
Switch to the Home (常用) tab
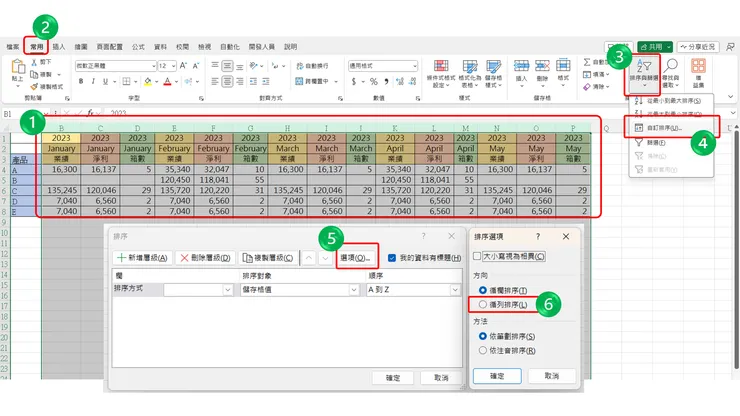coord(36,47)
